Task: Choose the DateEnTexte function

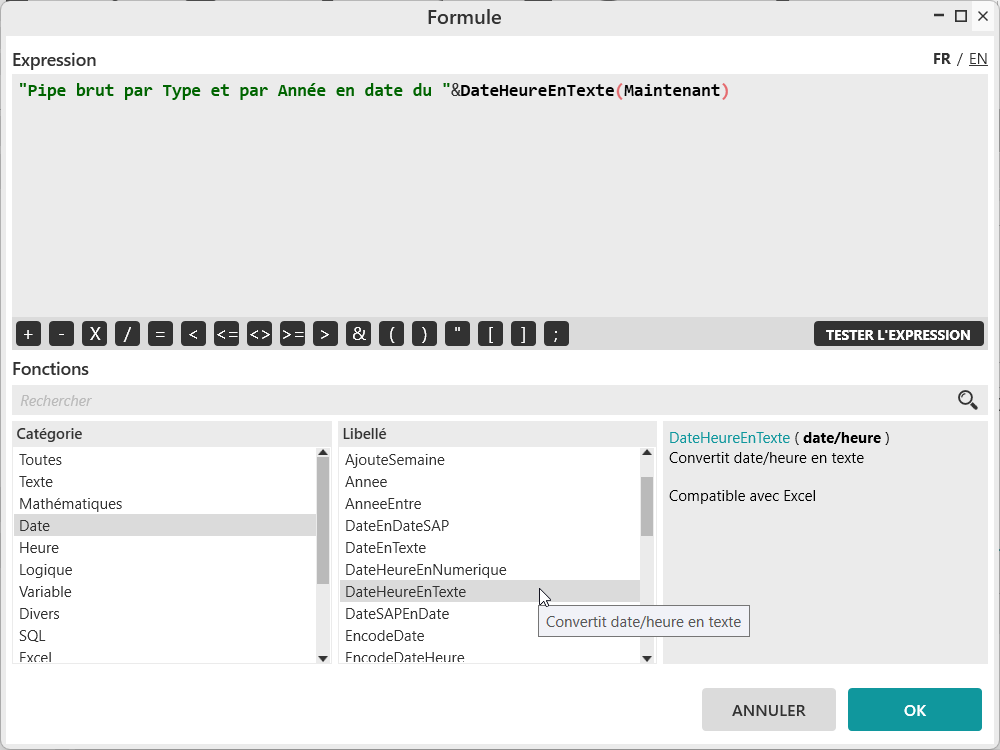Action: 385,548
